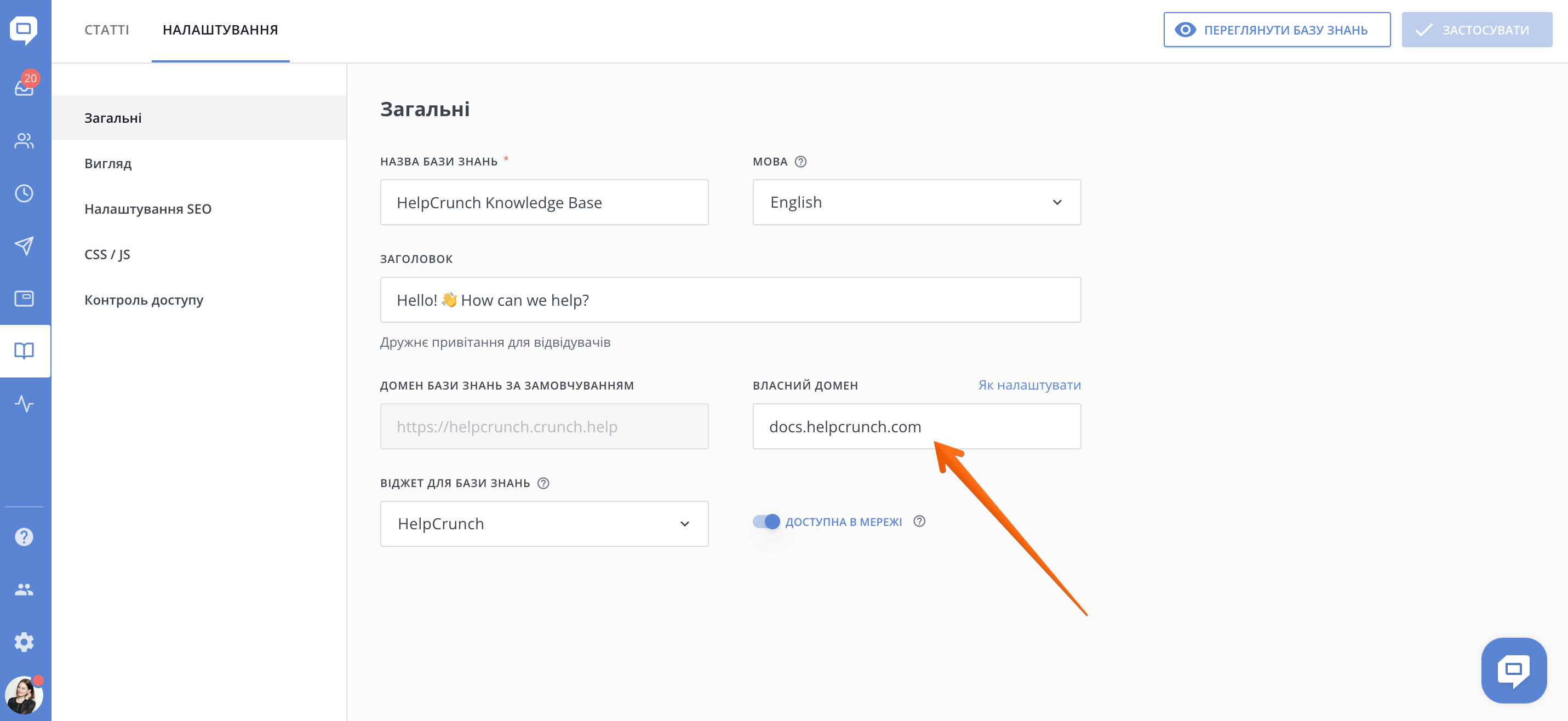
Task: Click the help question mark sidebar icon
Action: pos(24,536)
